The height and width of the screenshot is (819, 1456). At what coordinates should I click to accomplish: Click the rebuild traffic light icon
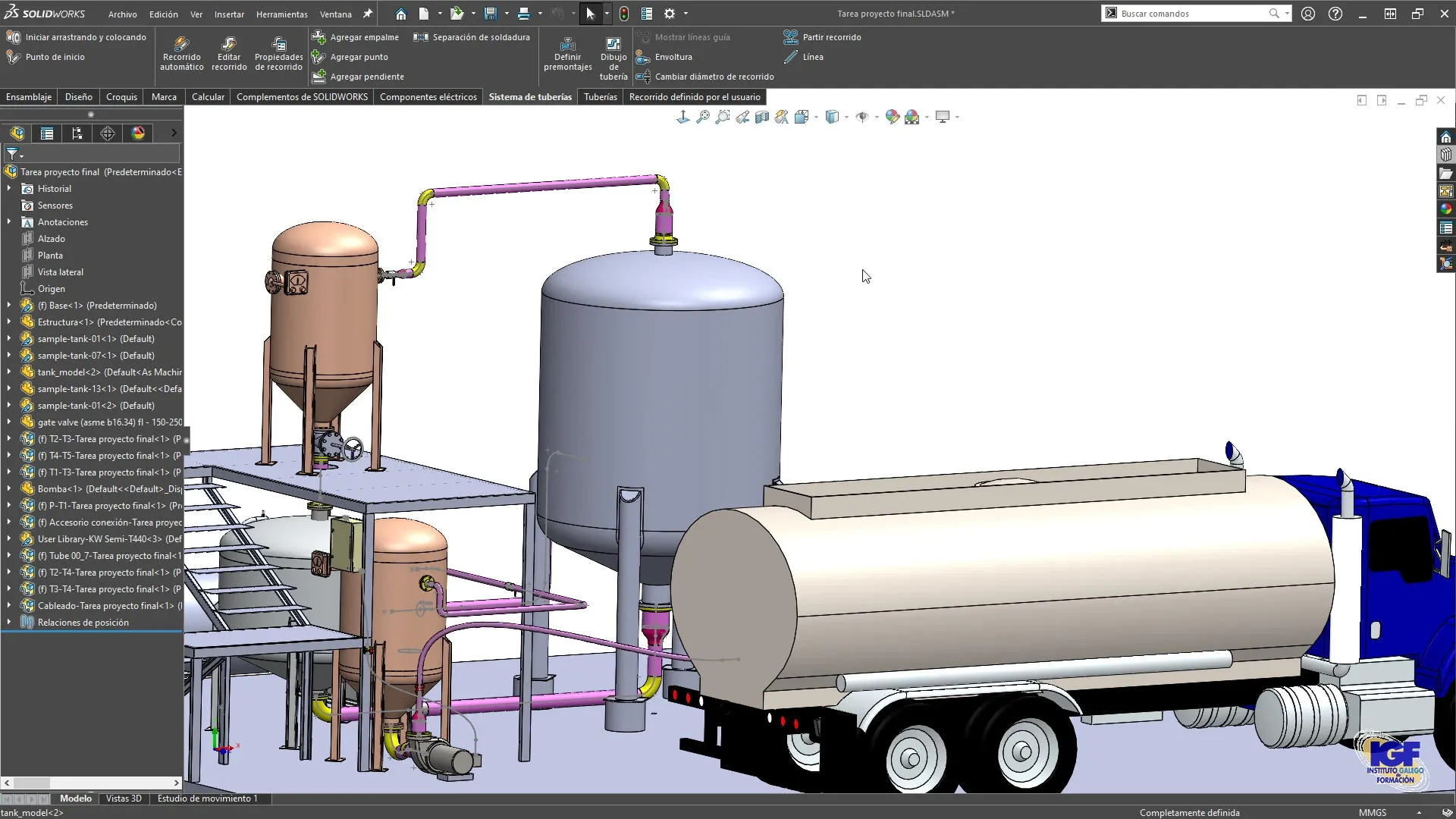[624, 14]
